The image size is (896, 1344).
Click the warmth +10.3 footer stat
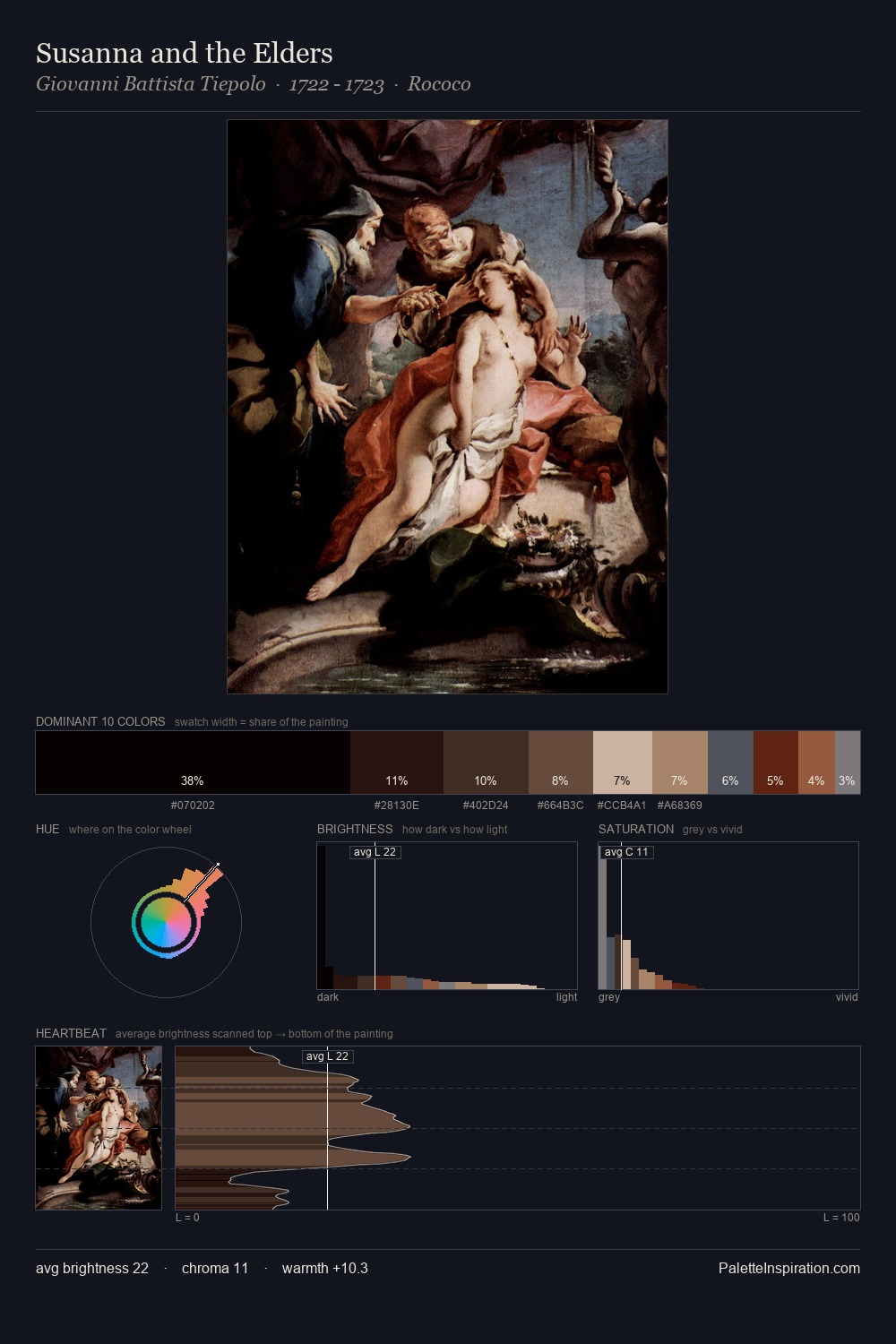point(325,1268)
